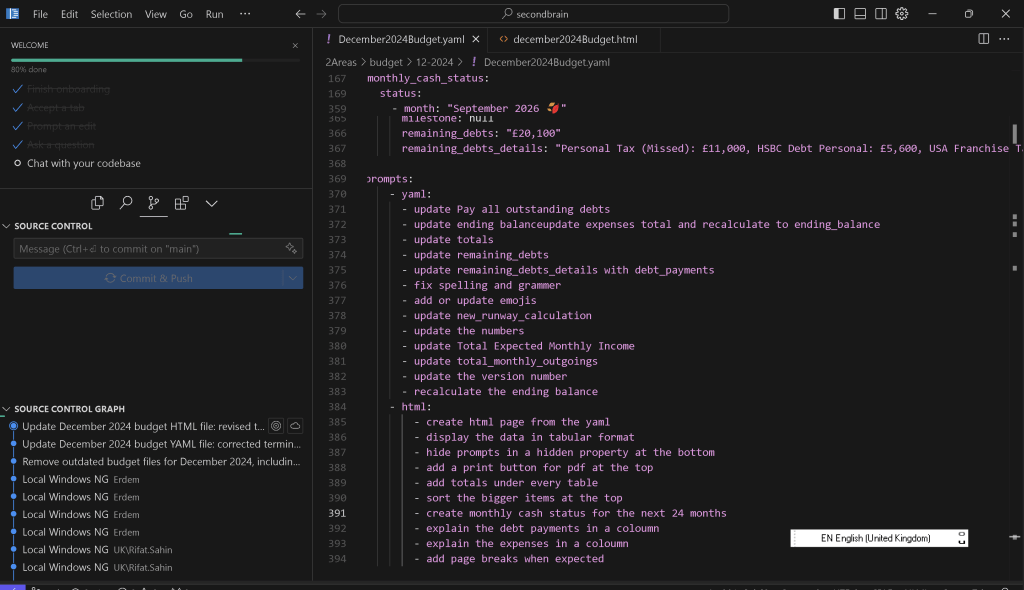Open the File menu
Image resolution: width=1024 pixels, height=590 pixels.
coord(40,14)
